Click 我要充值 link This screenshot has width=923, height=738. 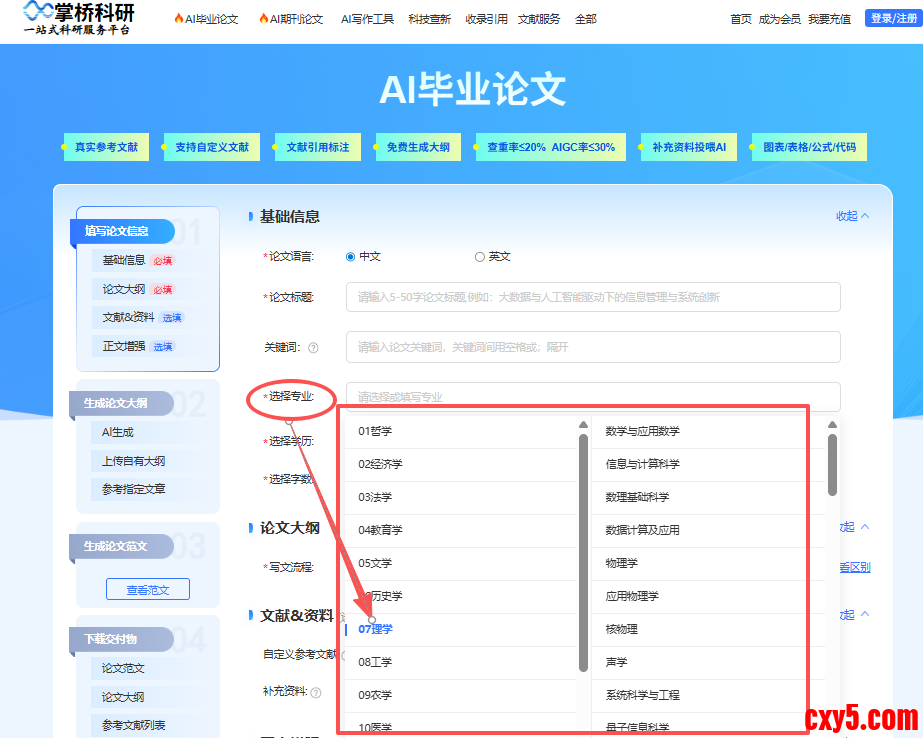coord(829,19)
